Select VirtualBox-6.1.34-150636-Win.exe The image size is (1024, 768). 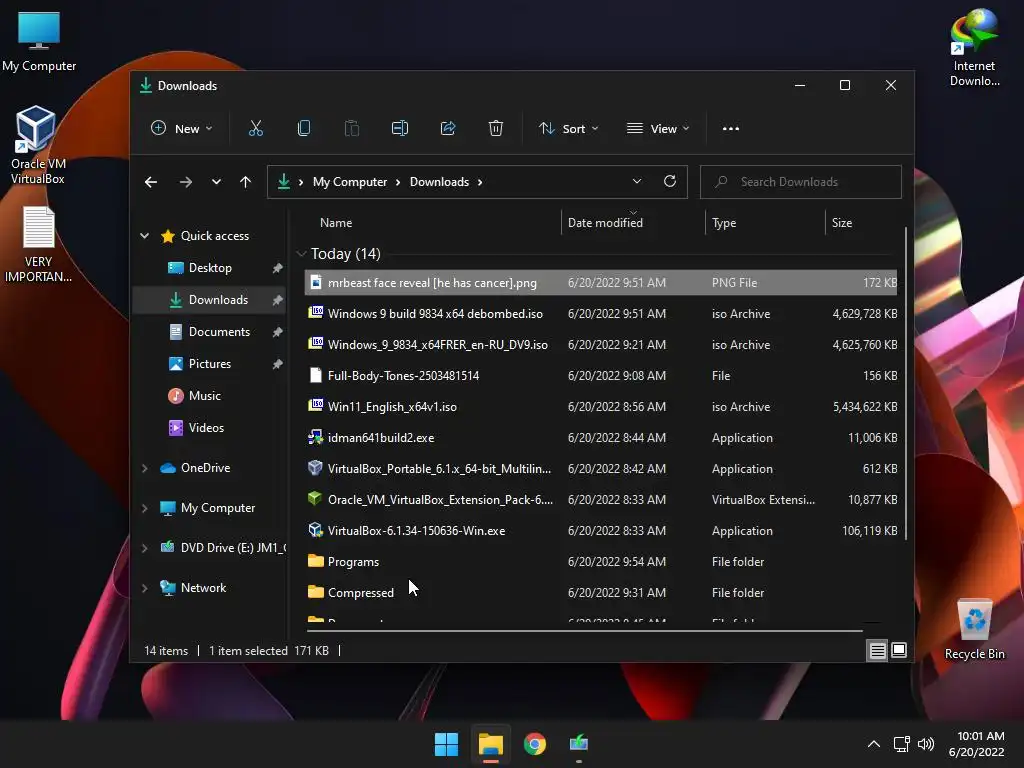click(x=601, y=531)
